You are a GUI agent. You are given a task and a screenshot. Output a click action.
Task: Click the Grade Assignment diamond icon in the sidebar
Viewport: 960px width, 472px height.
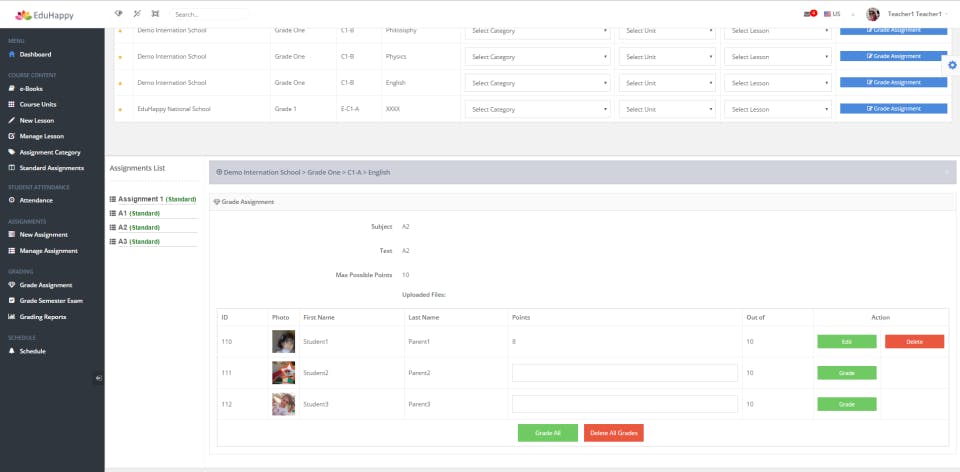(x=12, y=285)
